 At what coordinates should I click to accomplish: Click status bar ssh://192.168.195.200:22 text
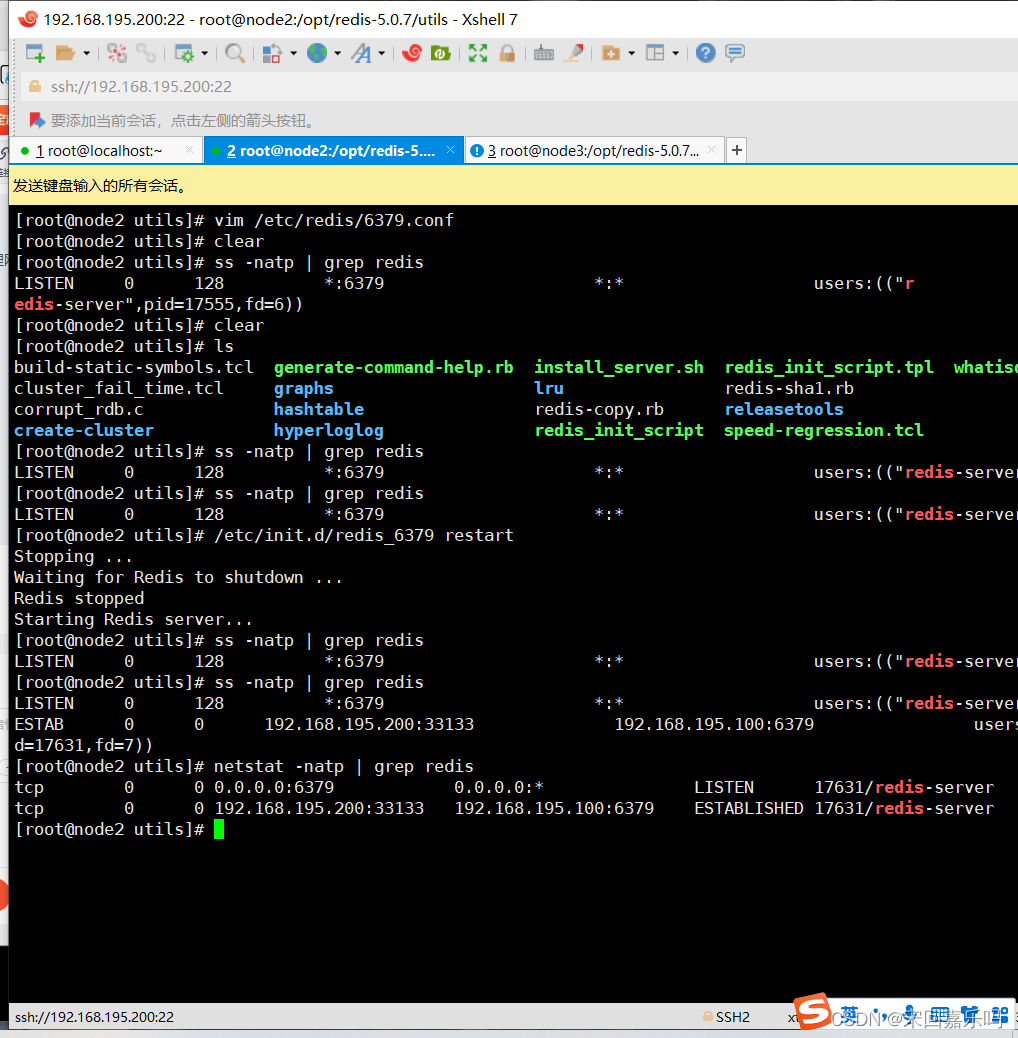coord(94,1017)
